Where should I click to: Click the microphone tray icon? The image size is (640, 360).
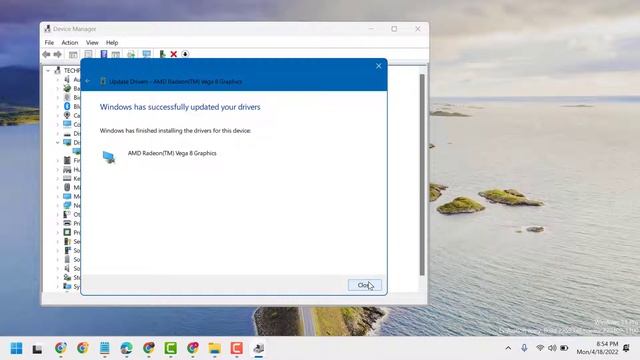[x=524, y=348]
